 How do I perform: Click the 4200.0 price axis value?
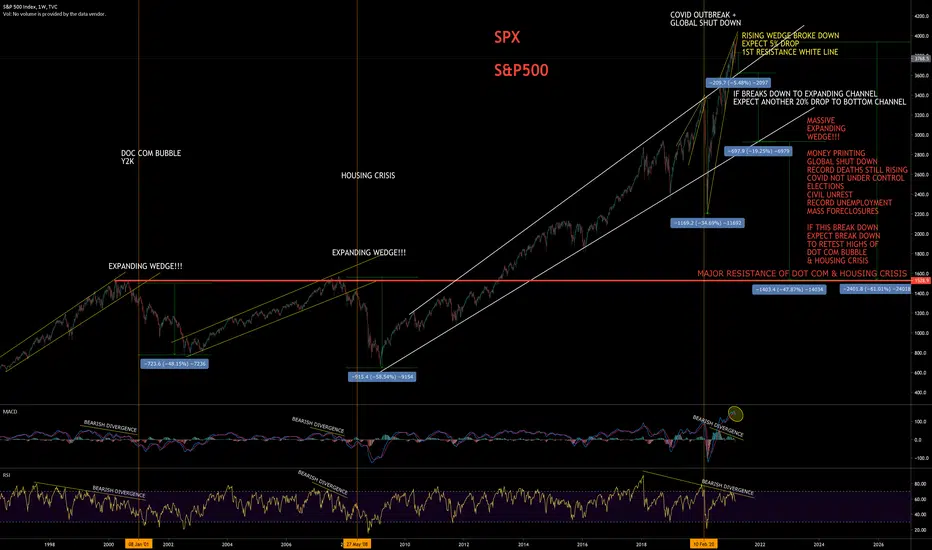922,16
